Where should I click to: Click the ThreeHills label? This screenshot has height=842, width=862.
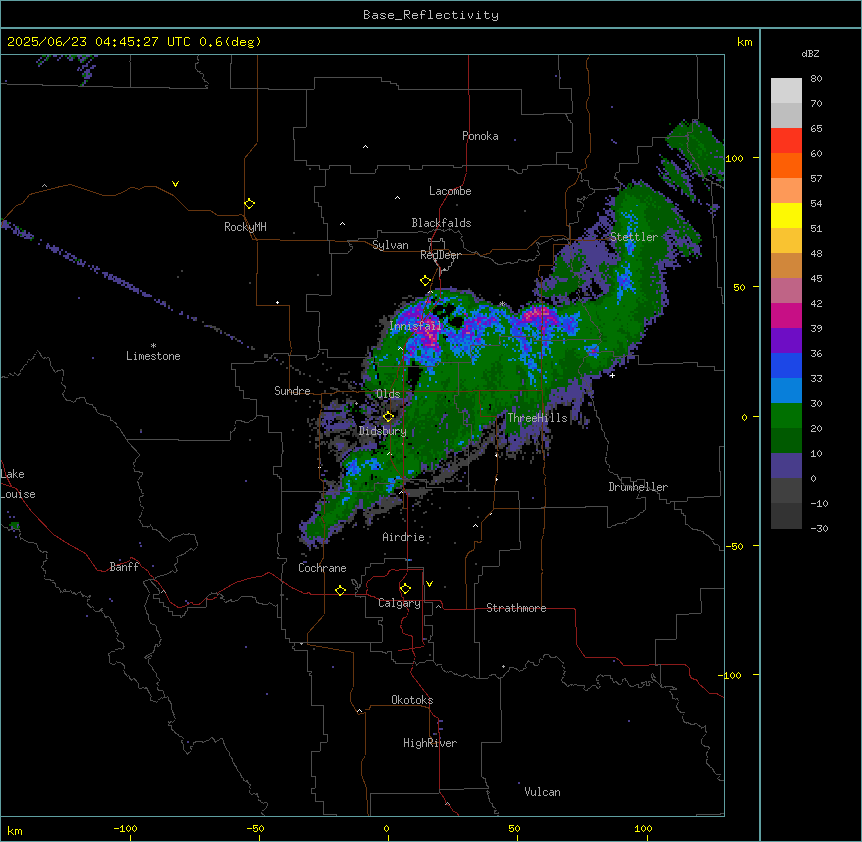(538, 418)
